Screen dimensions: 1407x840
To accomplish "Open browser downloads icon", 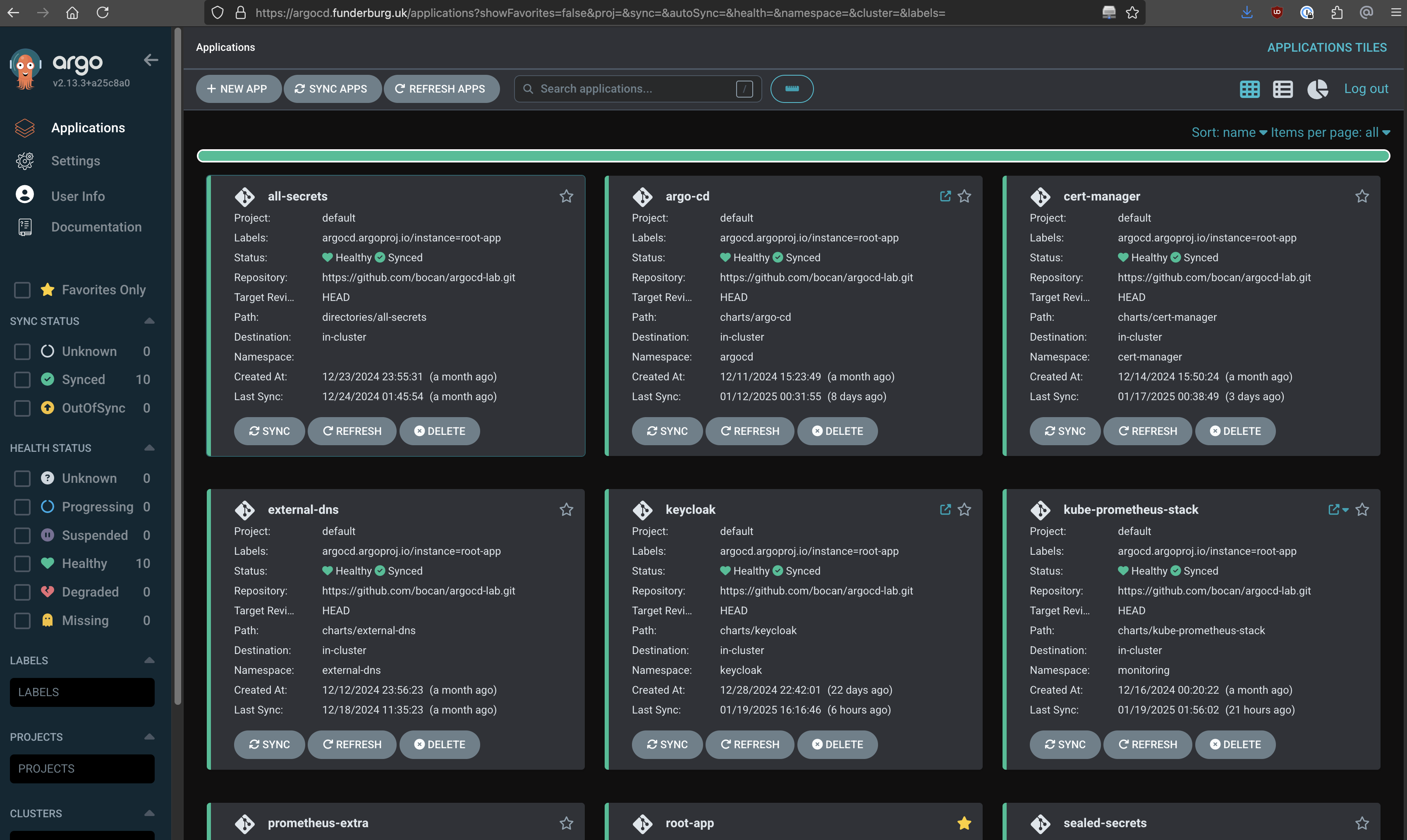I will [x=1246, y=12].
